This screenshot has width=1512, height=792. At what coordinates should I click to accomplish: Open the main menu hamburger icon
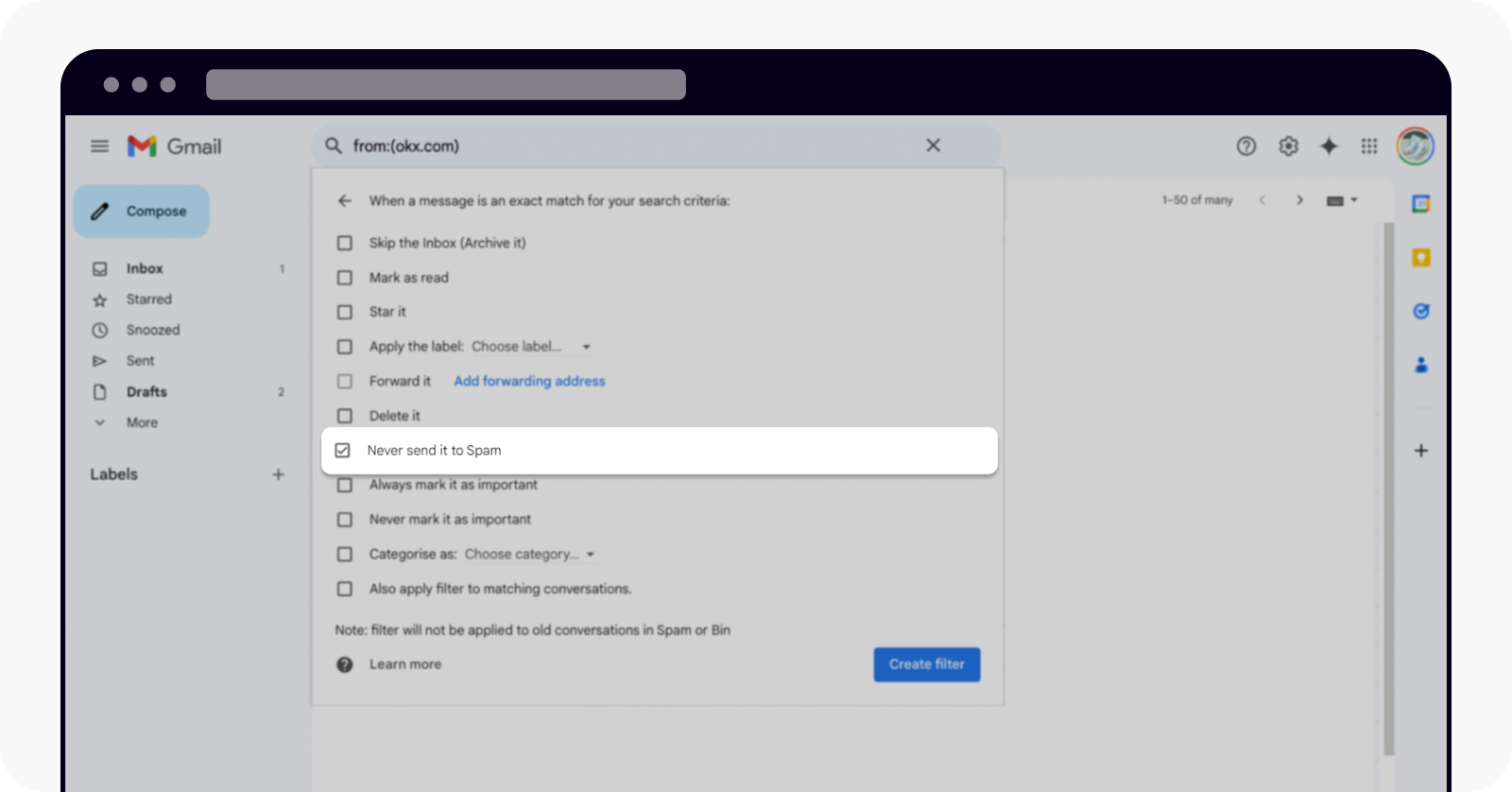click(99, 146)
